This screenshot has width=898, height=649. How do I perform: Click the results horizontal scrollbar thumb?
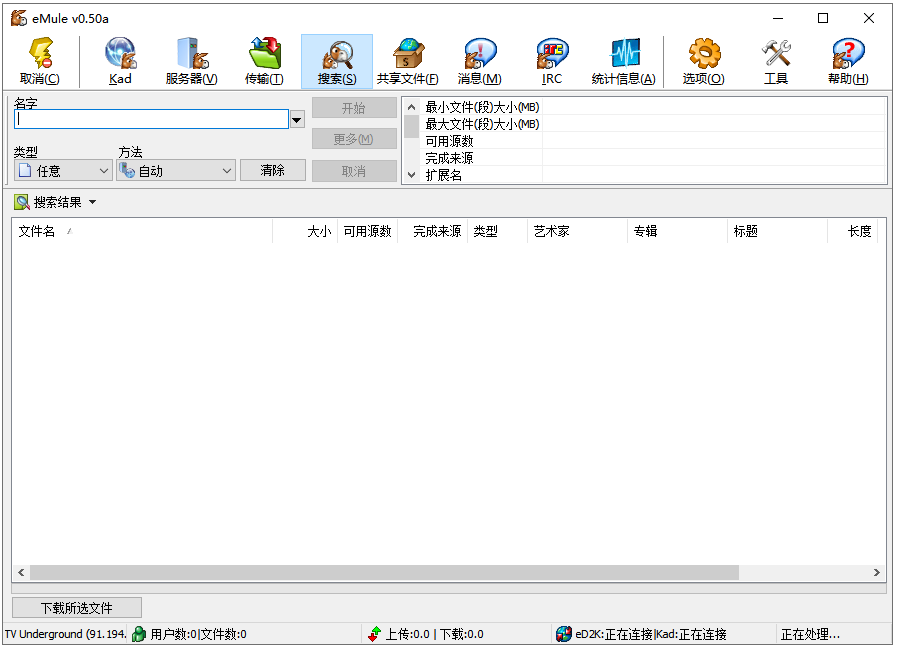(384, 572)
